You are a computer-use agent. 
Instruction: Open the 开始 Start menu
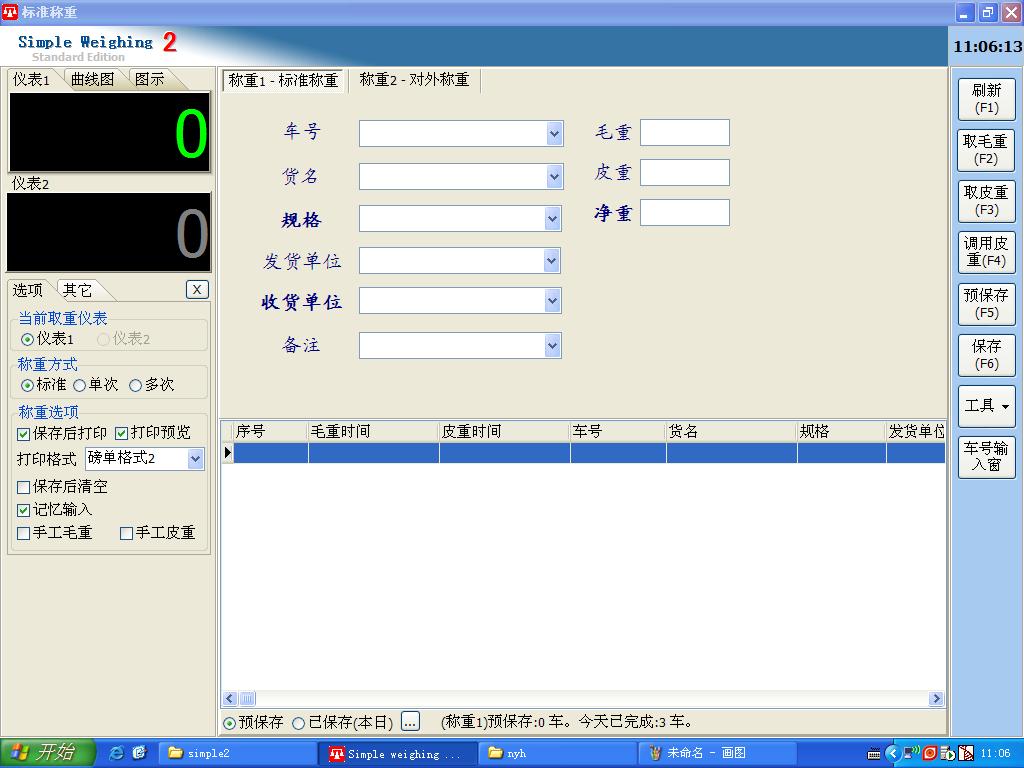click(47, 753)
